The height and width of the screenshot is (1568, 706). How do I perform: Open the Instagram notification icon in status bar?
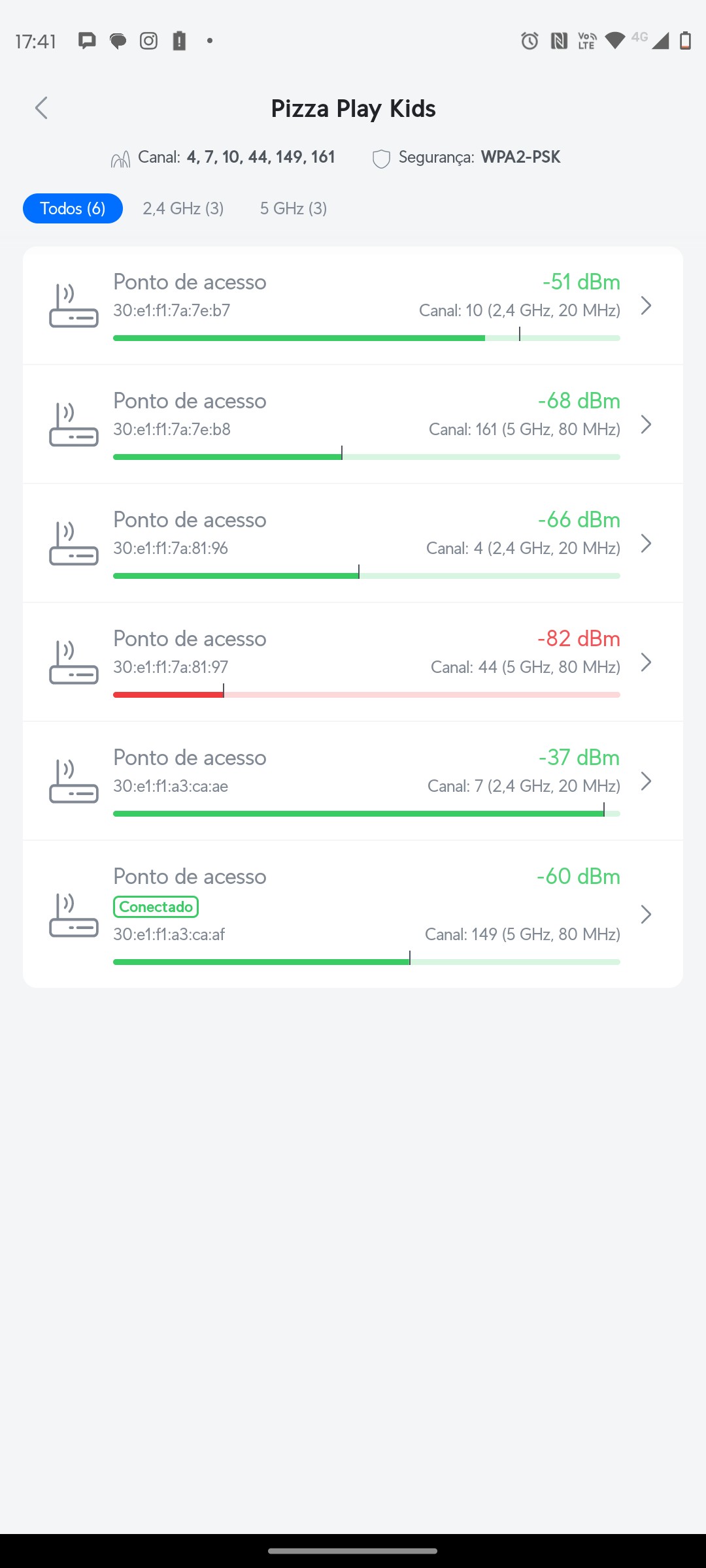149,41
